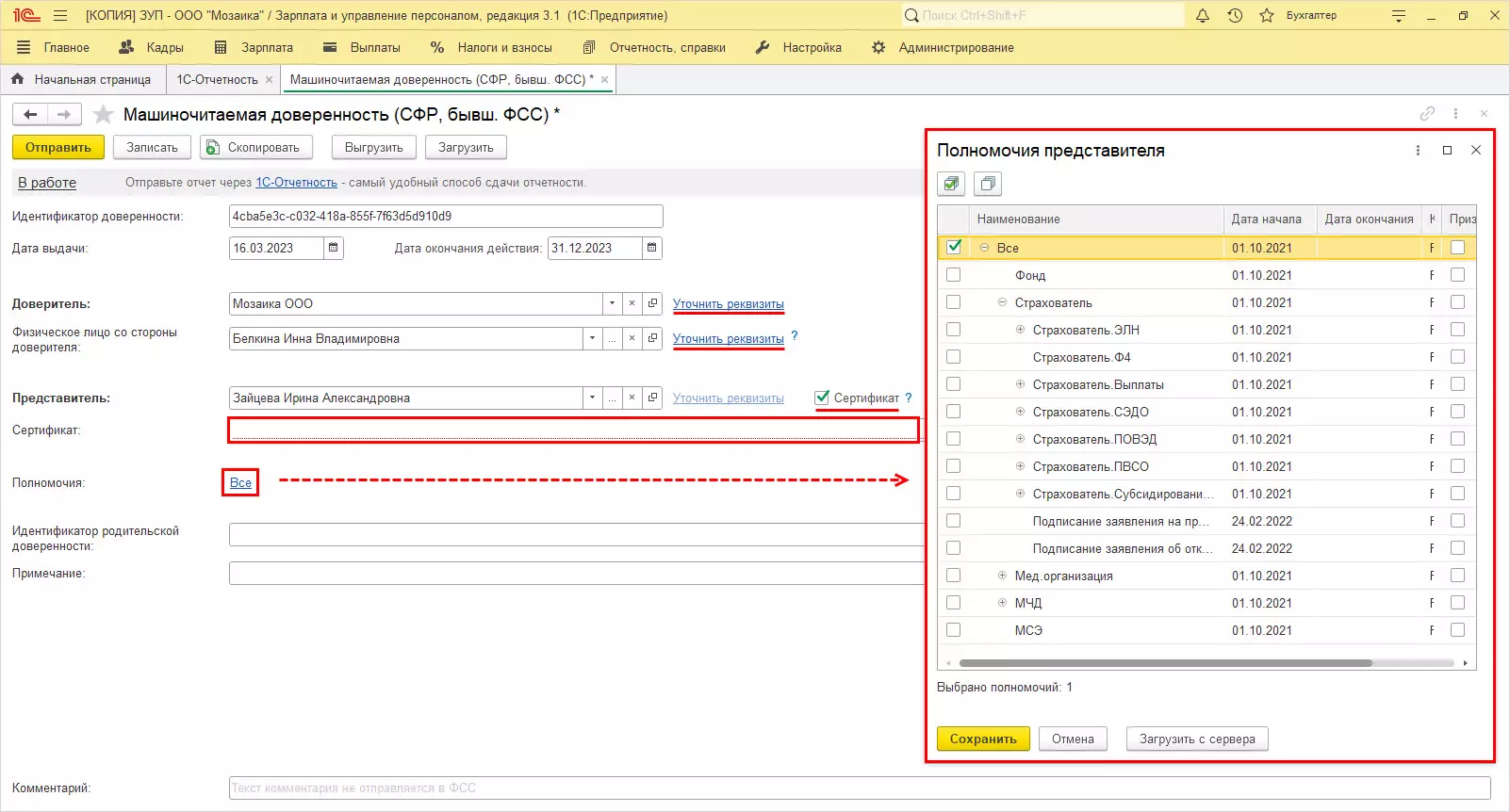Open the Доверитель dropdown list

coord(612,303)
